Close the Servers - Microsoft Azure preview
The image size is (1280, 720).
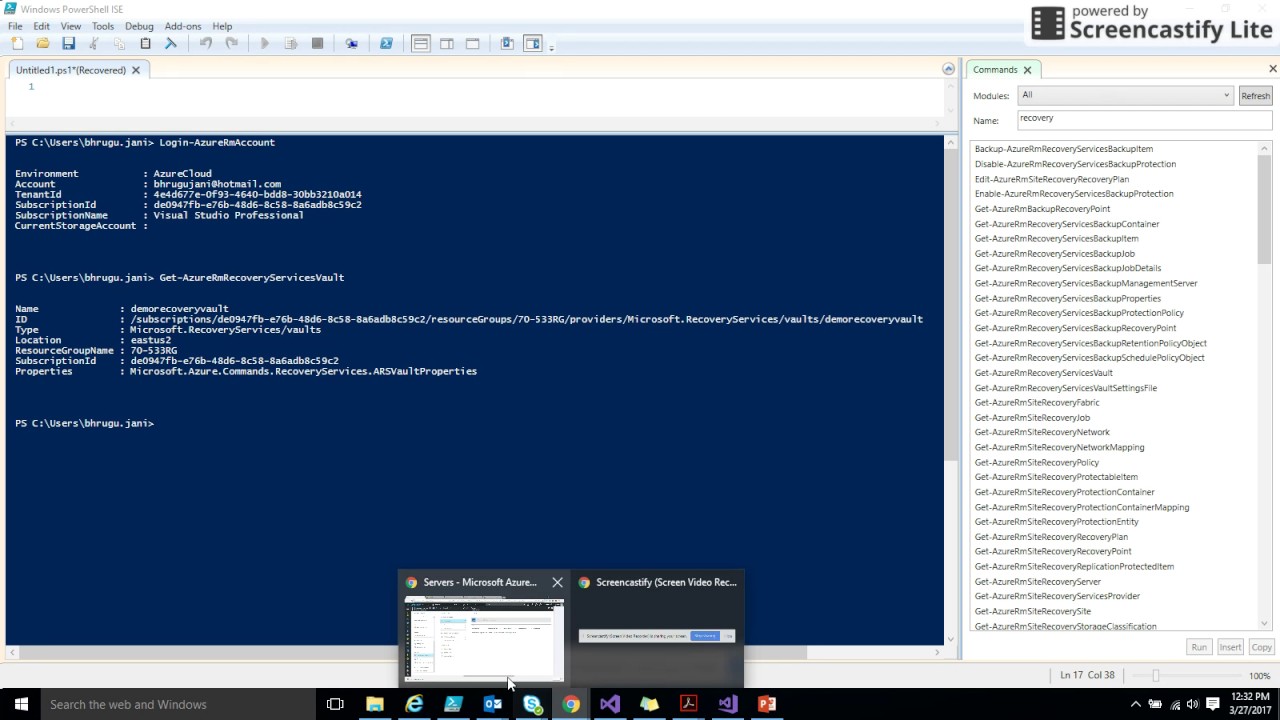point(557,582)
